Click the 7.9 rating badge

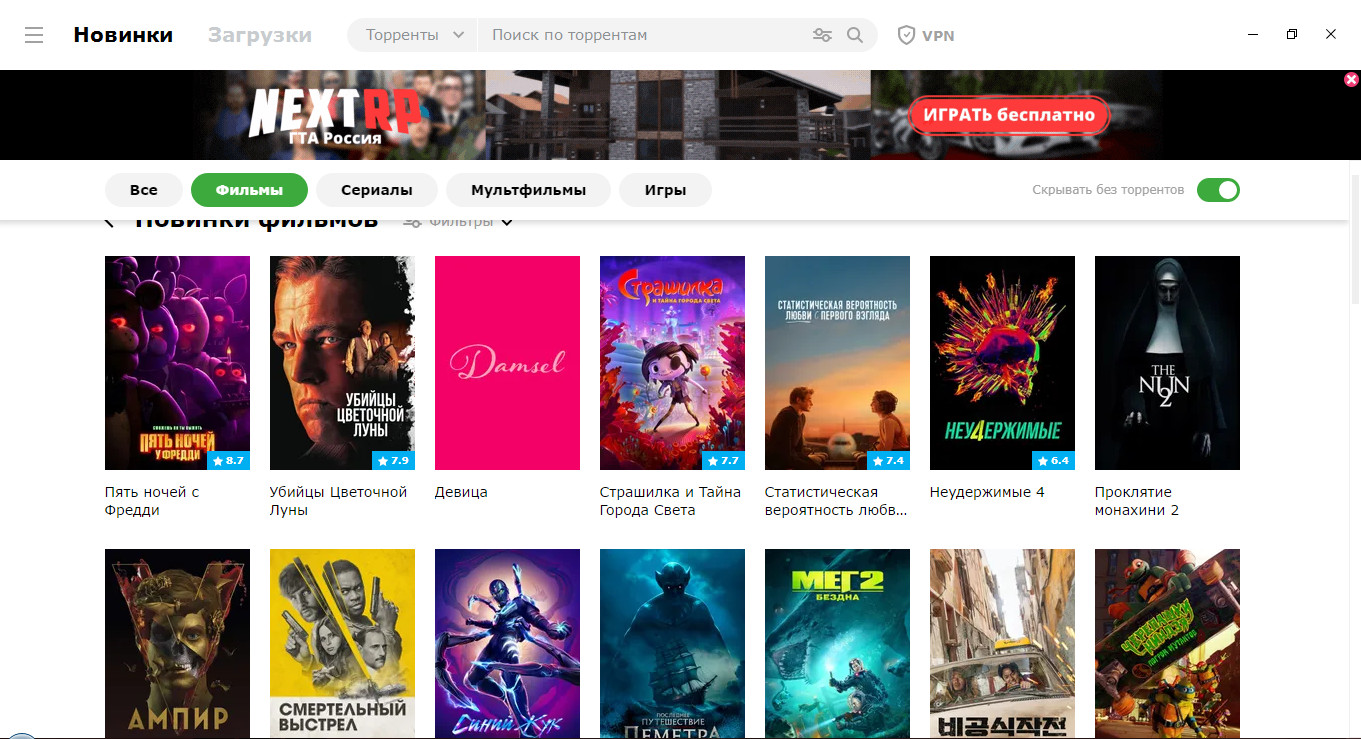394,461
